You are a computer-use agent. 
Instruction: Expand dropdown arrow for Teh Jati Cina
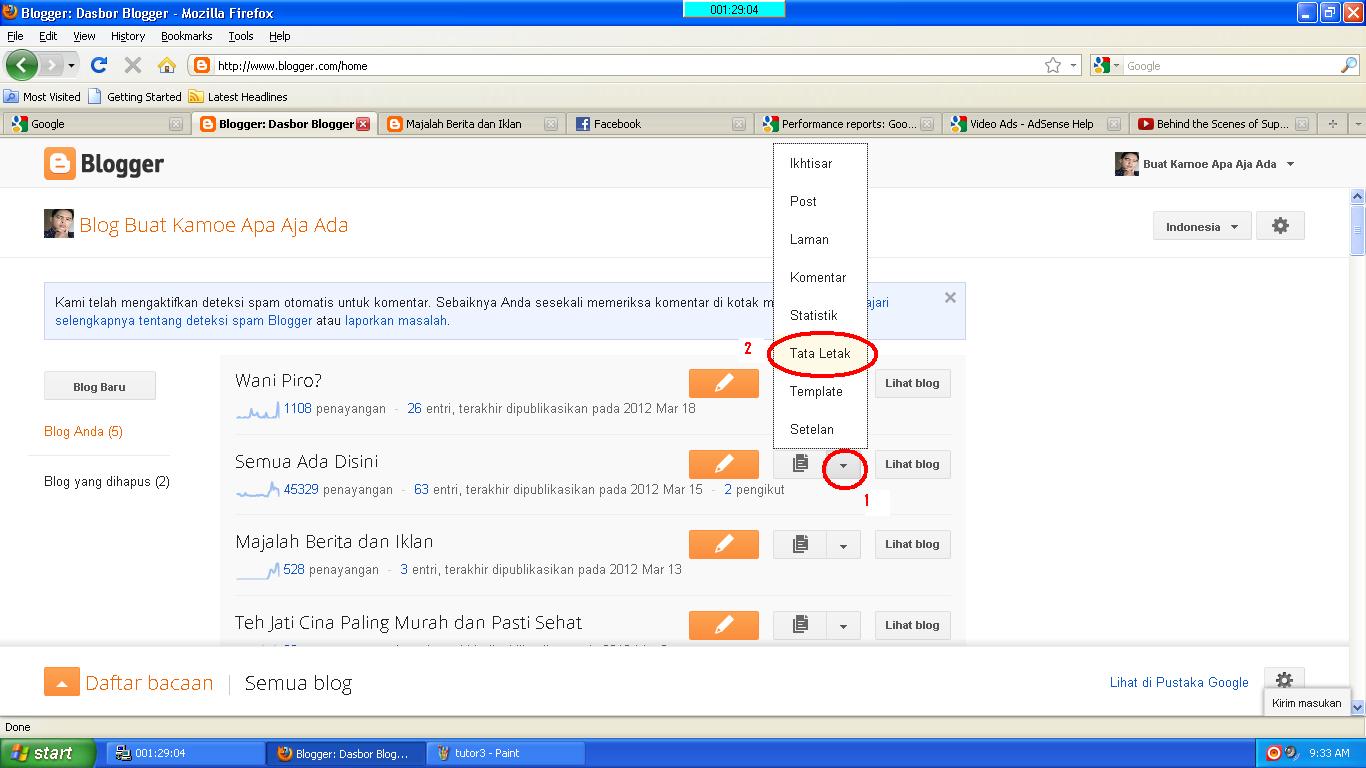pos(843,626)
